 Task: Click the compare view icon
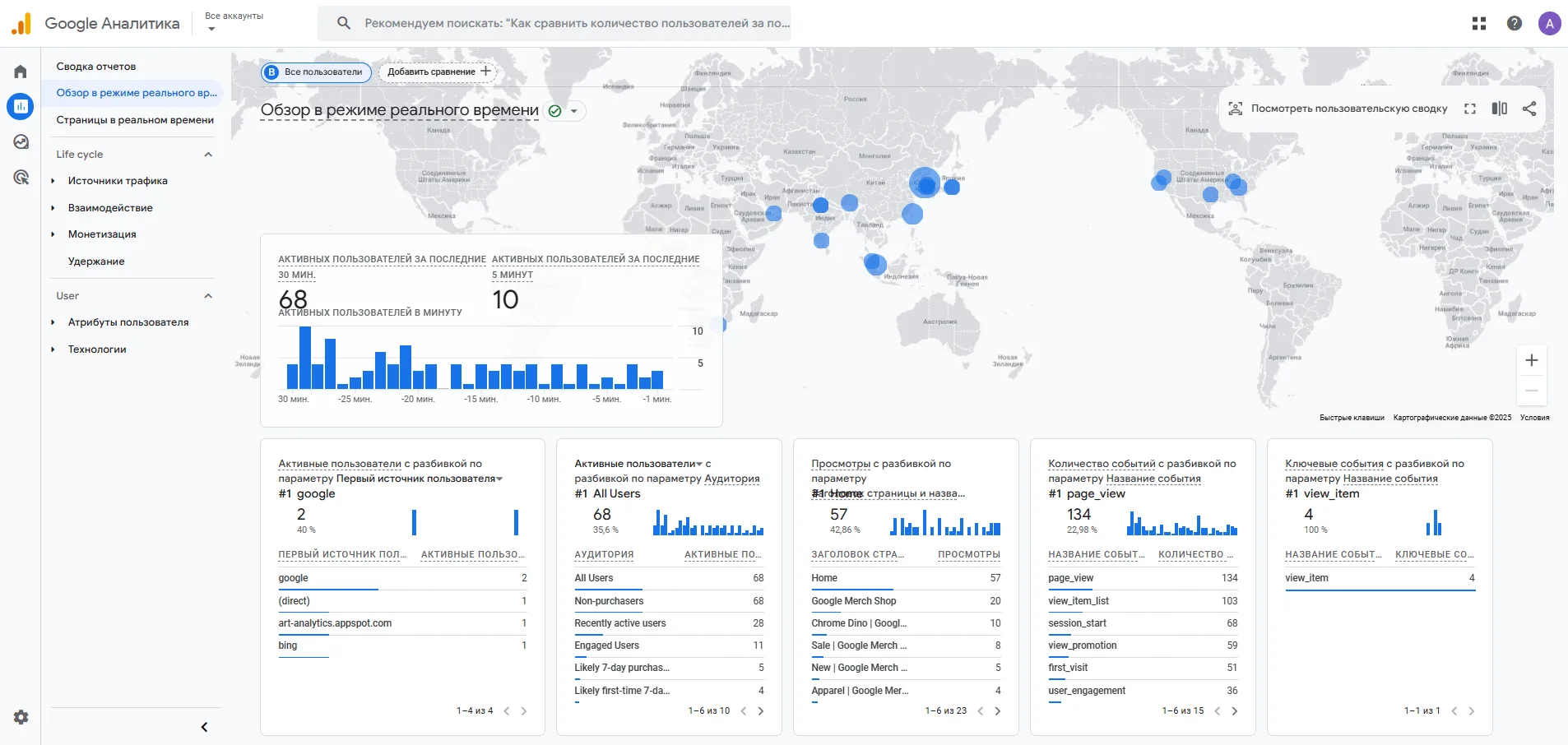(x=1499, y=109)
